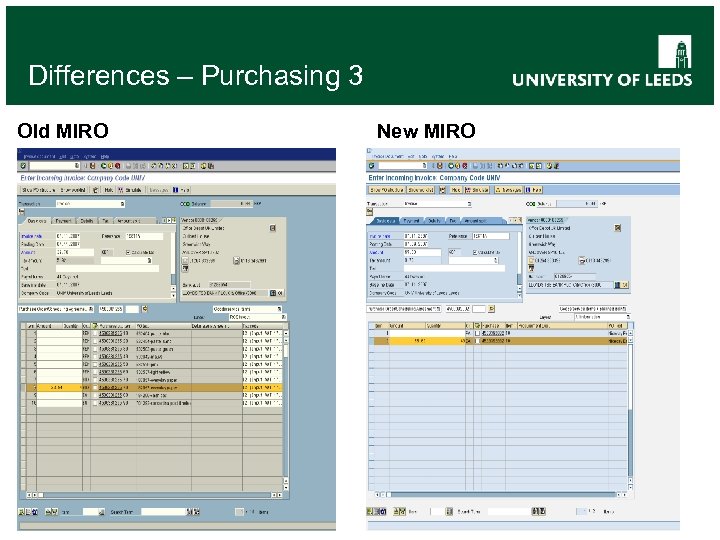Screen dimensions: 720x540
Task: Click binoculars search icon below Old MIRO item table
Action: click(190, 512)
